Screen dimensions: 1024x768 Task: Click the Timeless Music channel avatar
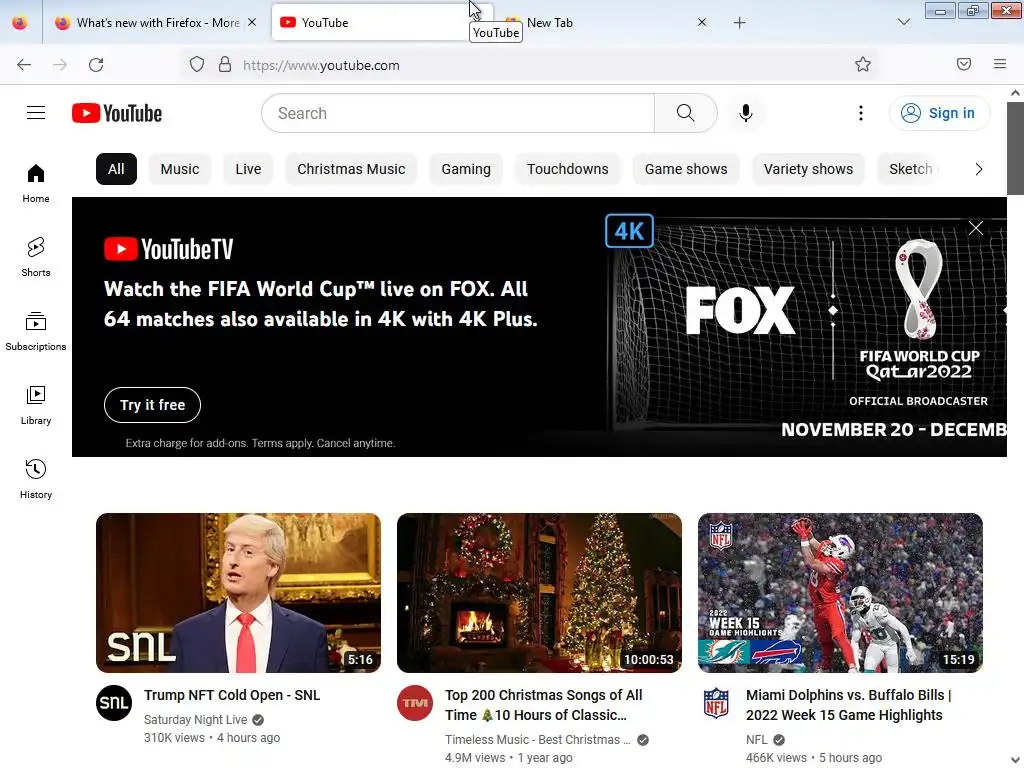tap(415, 703)
